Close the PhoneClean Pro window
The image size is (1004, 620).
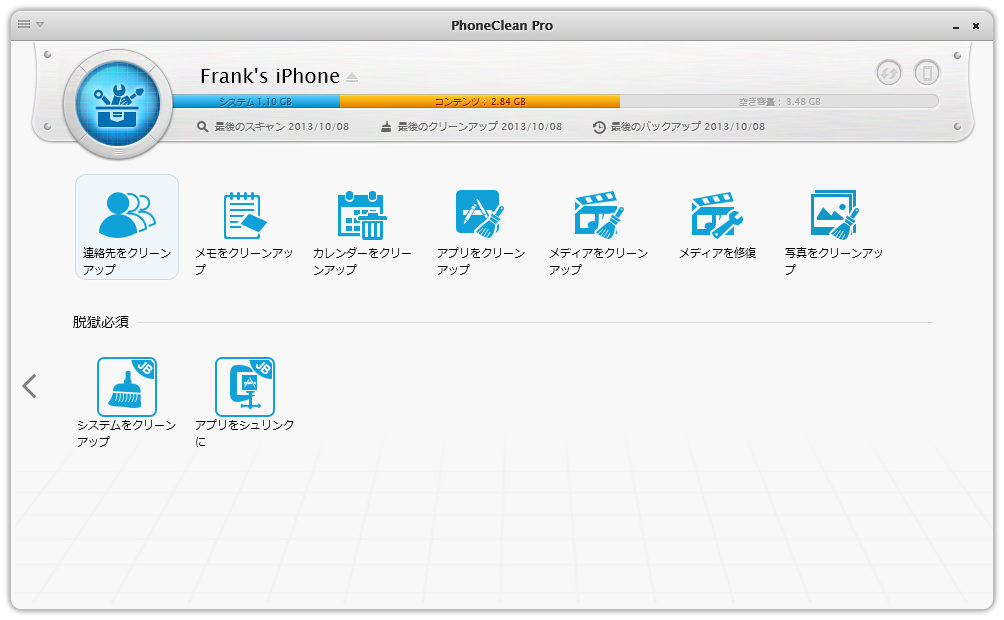click(x=976, y=26)
